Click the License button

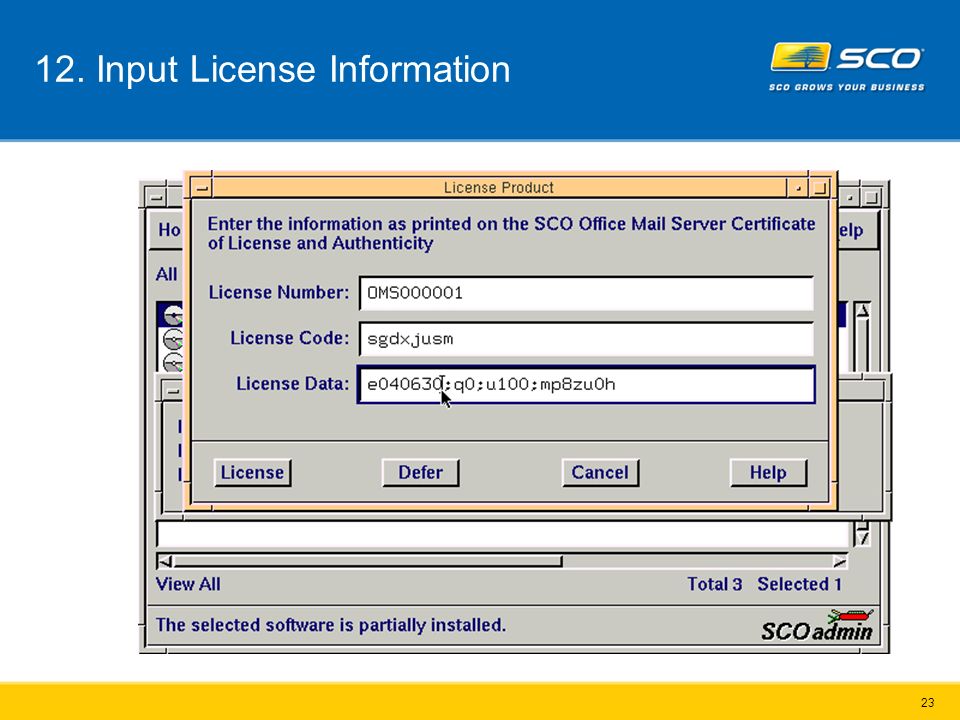[x=252, y=473]
